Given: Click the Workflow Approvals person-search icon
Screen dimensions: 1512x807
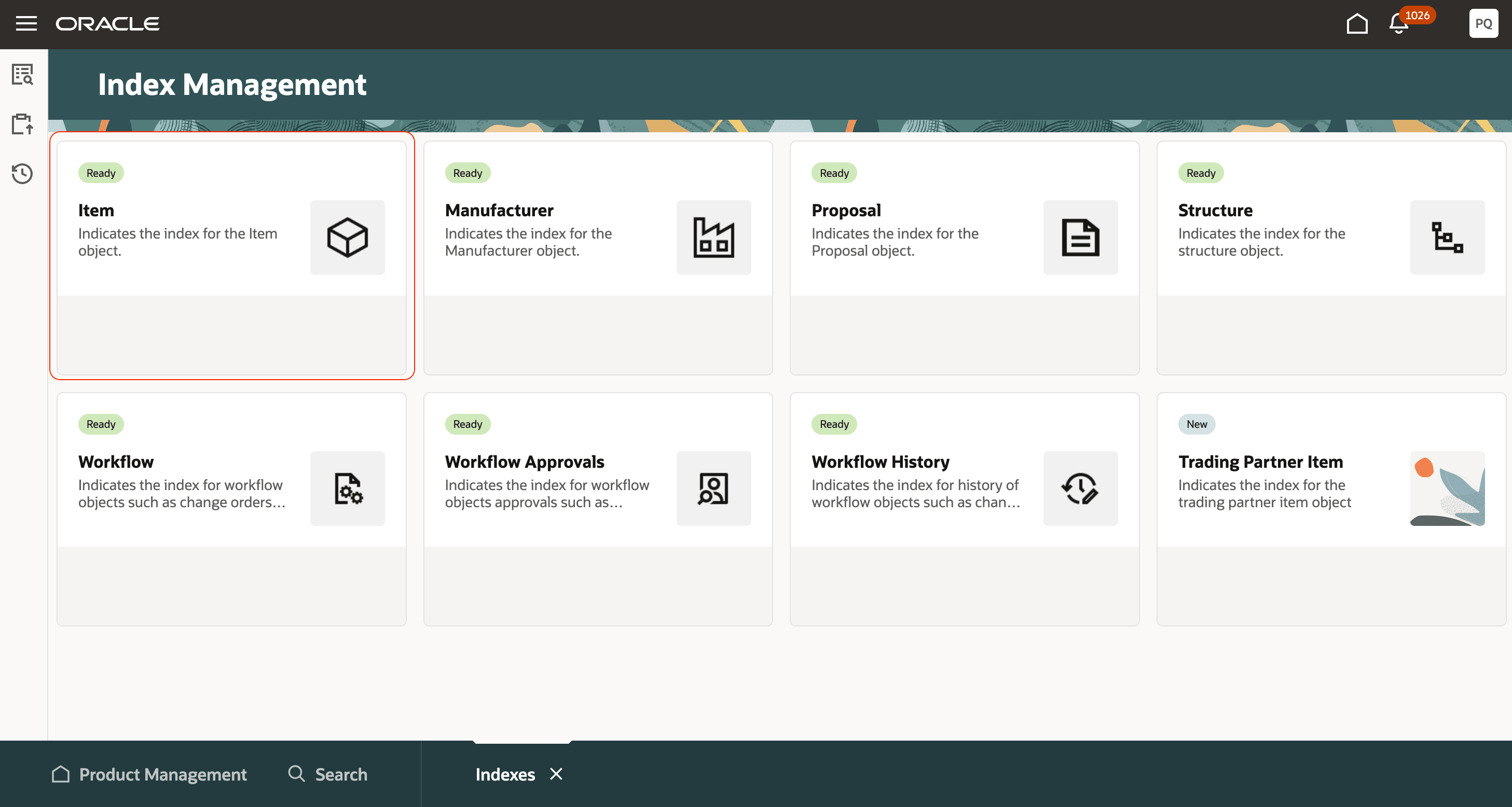Looking at the screenshot, I should pyautogui.click(x=713, y=489).
